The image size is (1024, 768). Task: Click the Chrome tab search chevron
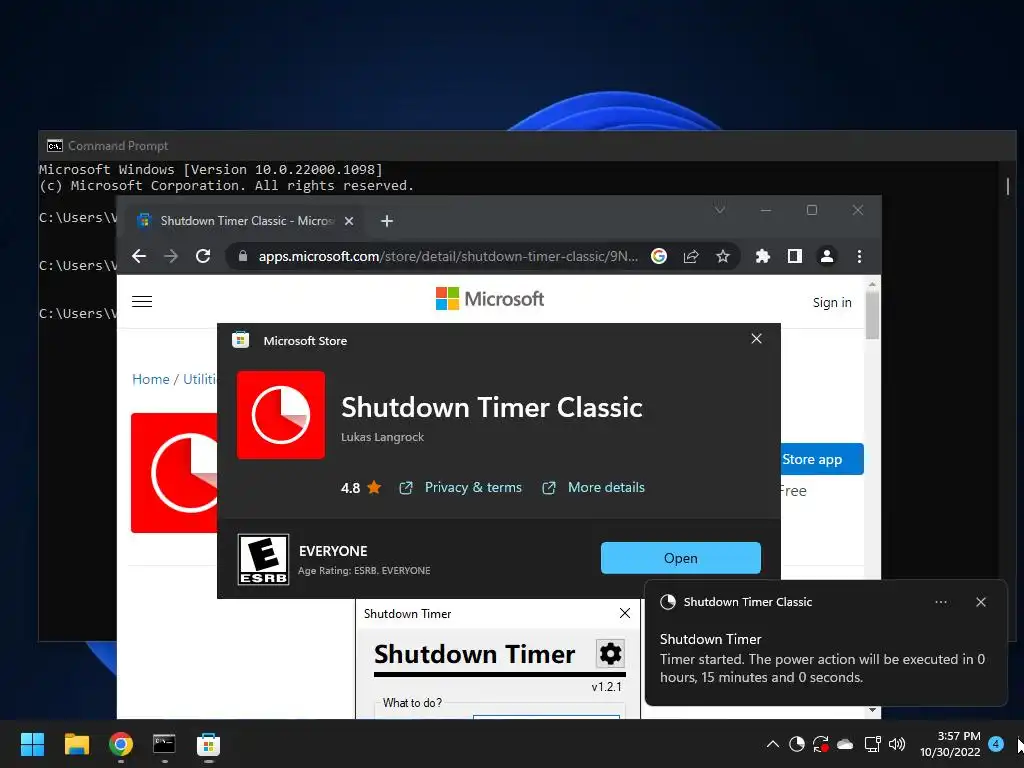[x=720, y=210]
